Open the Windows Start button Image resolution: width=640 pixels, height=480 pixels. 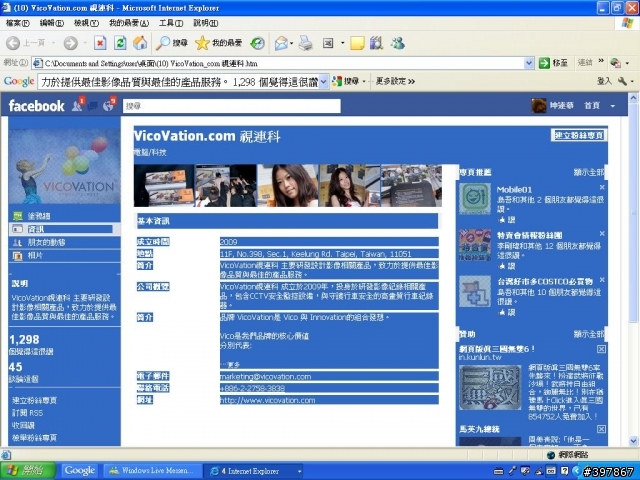[x=28, y=471]
